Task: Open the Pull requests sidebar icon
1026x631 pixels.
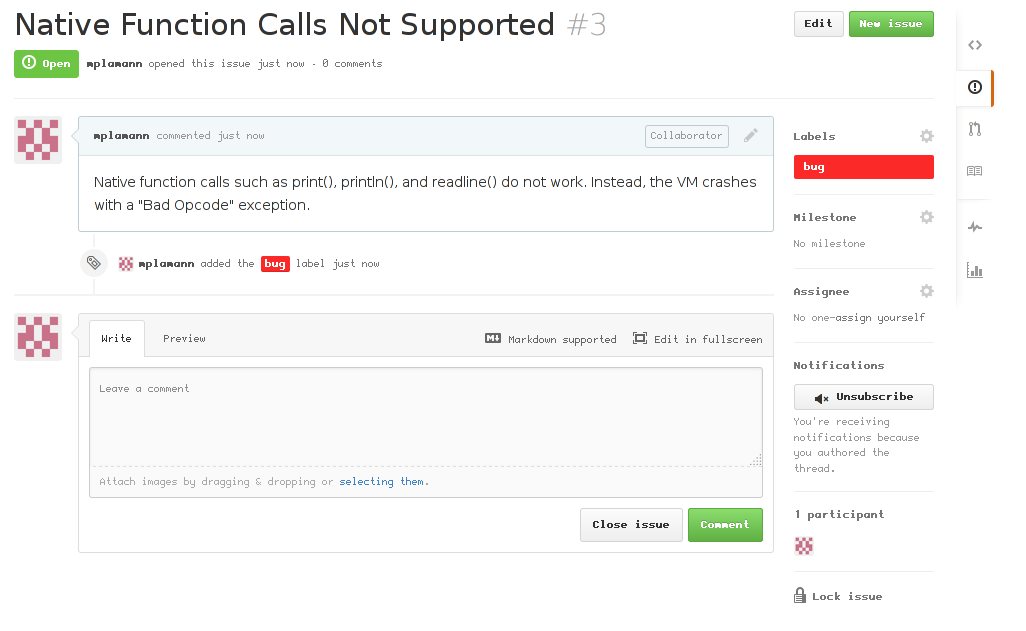Action: [x=975, y=129]
